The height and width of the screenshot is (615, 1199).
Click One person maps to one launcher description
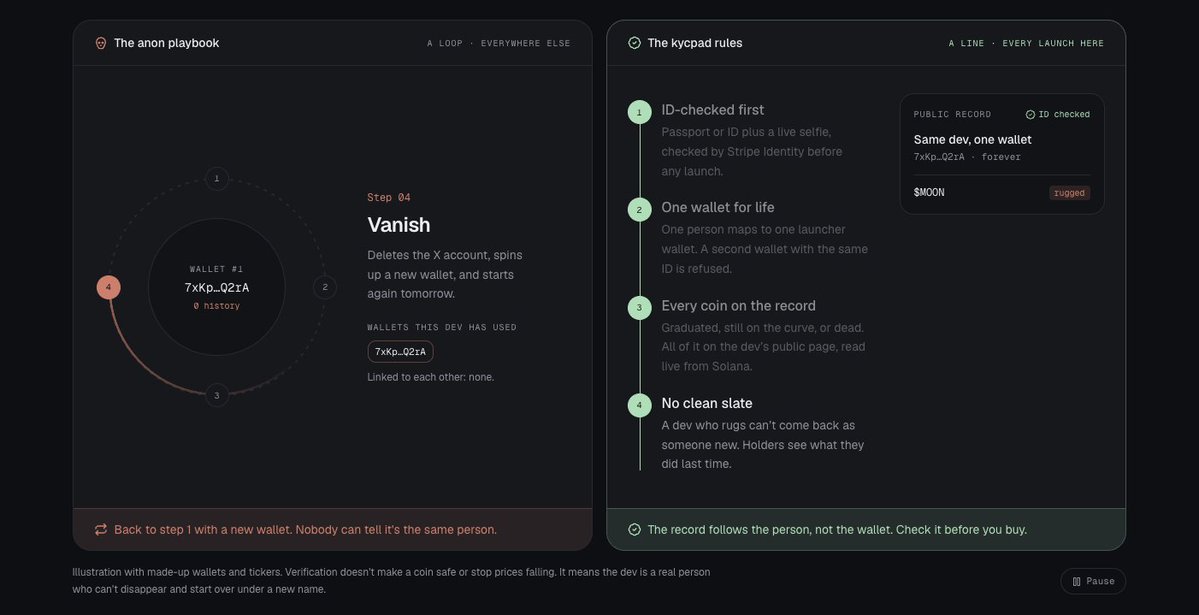(x=765, y=249)
